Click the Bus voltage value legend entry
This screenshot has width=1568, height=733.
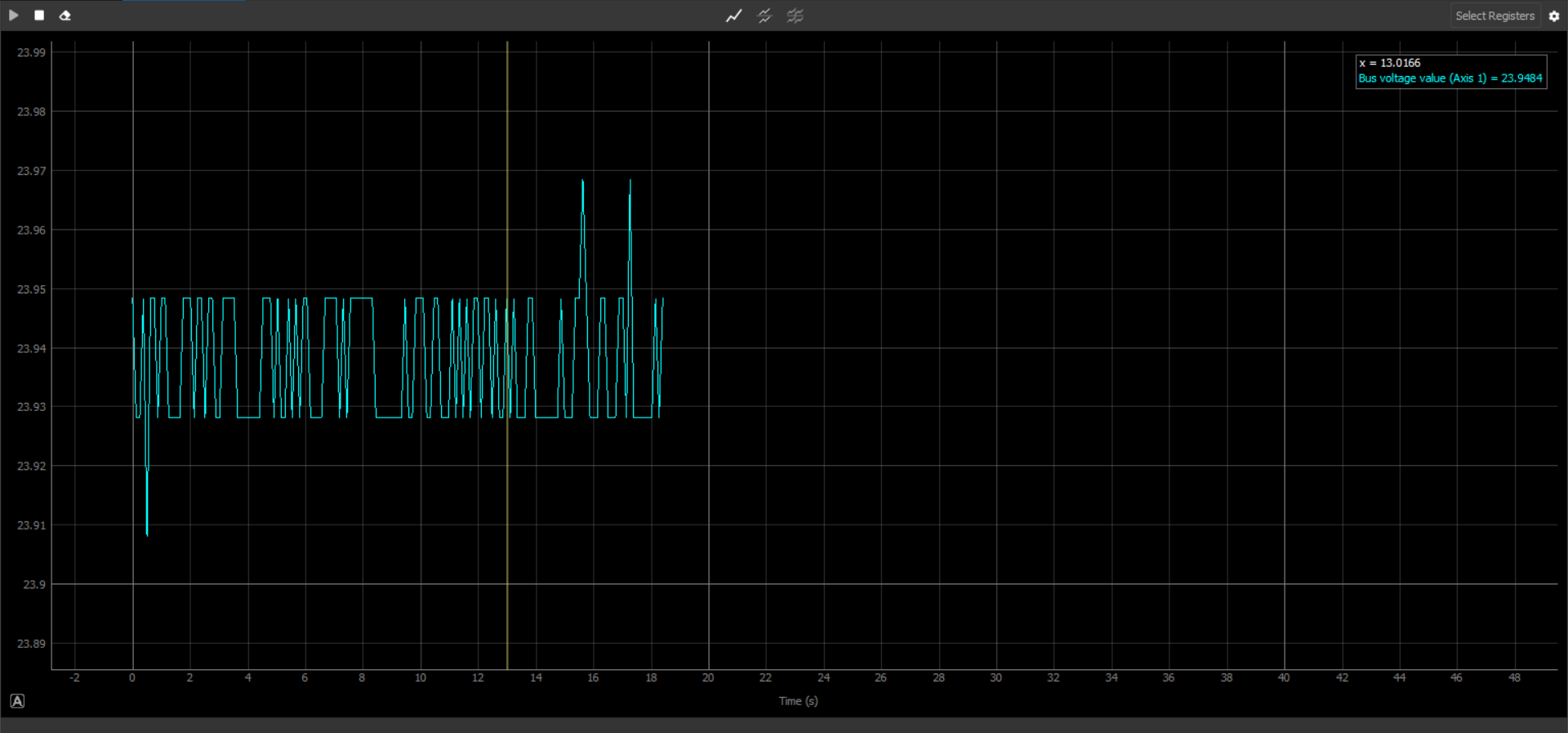[1450, 78]
